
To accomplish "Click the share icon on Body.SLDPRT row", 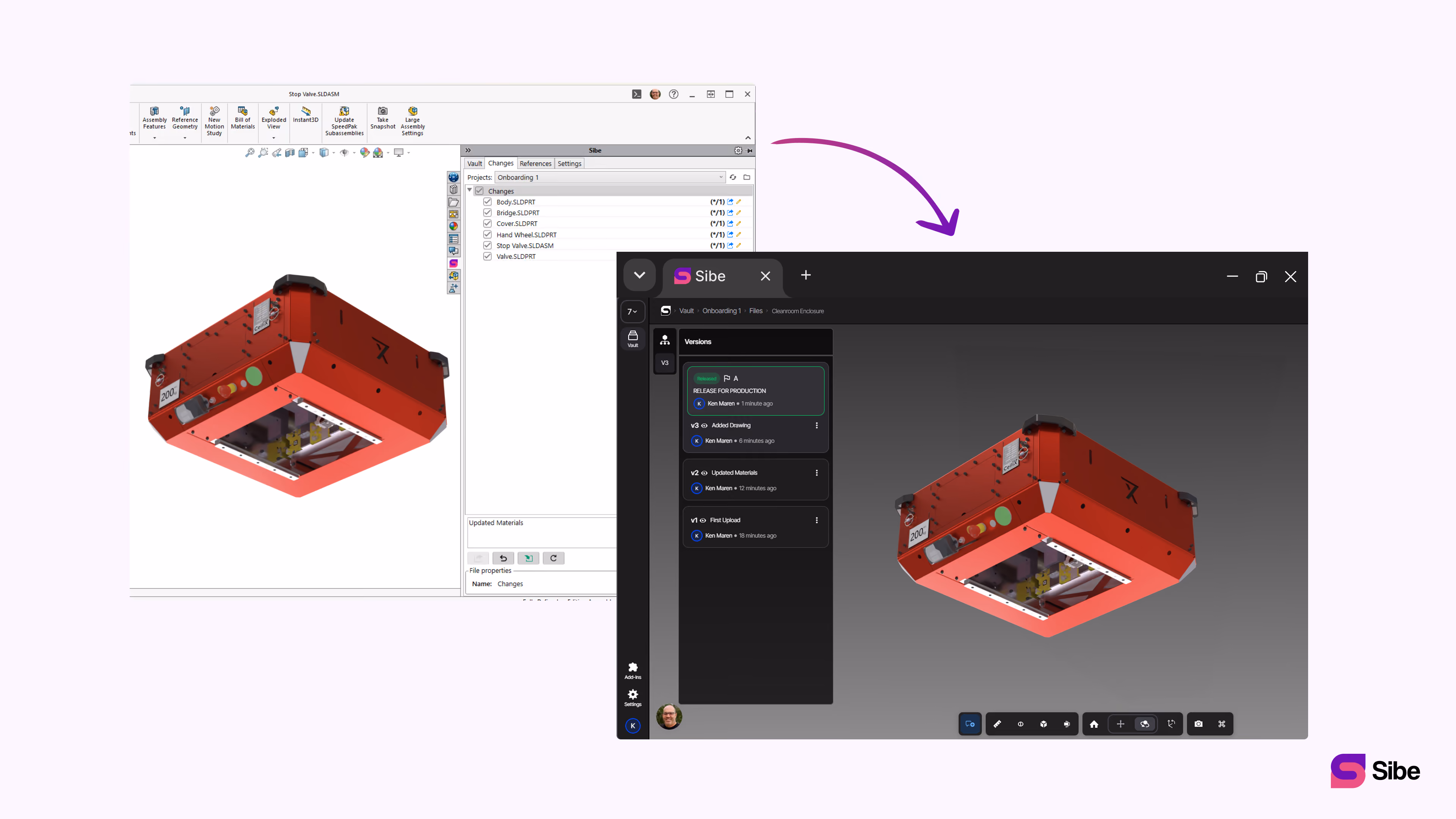I will 730,202.
